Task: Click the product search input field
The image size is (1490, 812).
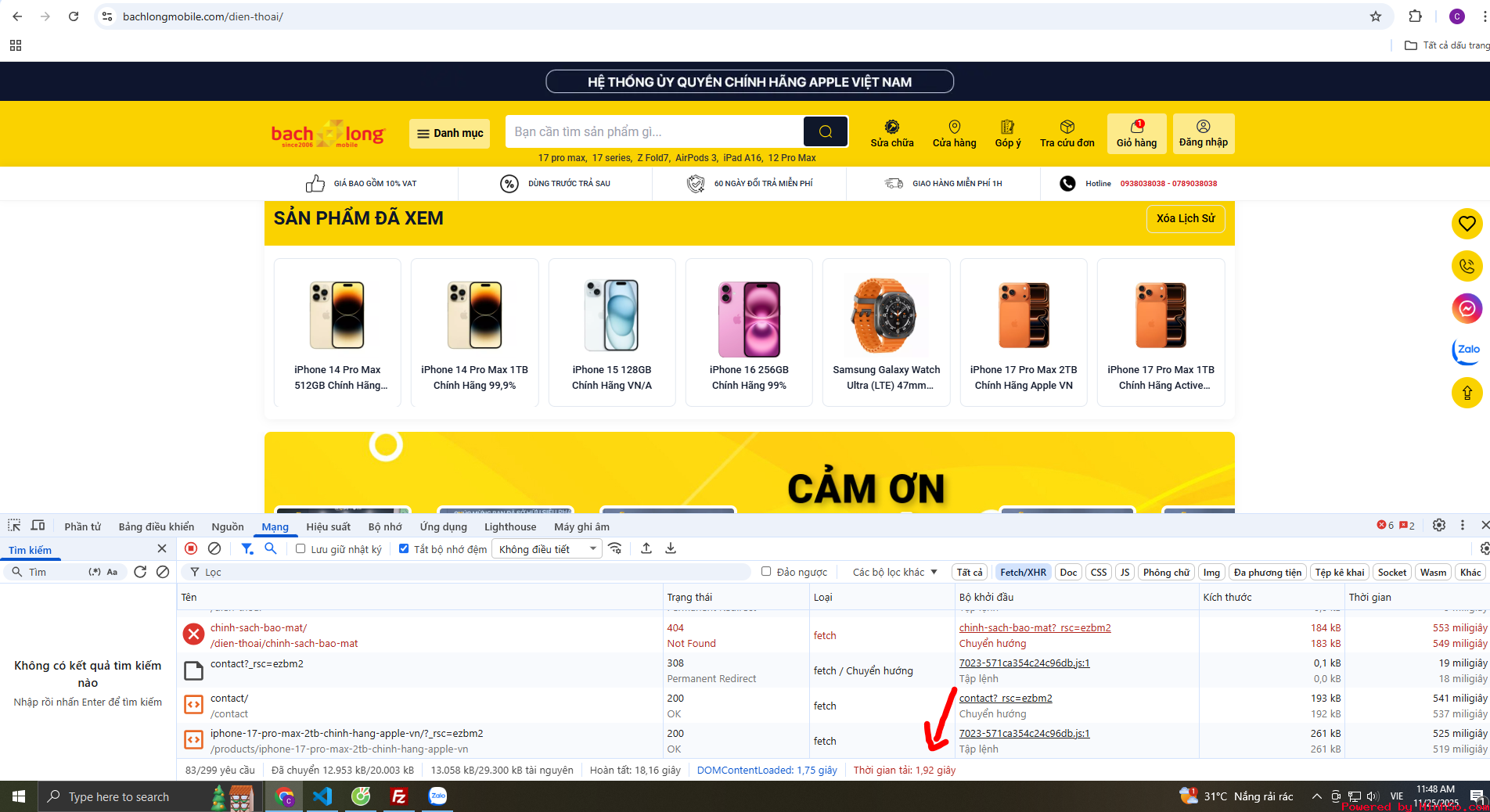Action: (x=654, y=131)
